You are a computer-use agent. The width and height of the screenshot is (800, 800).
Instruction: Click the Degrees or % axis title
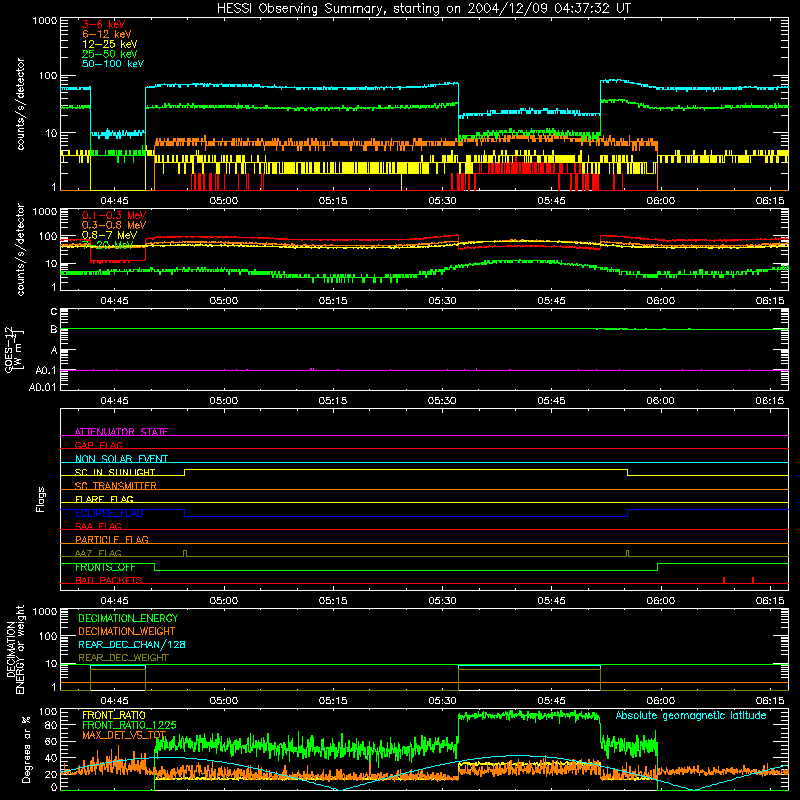tap(26, 749)
